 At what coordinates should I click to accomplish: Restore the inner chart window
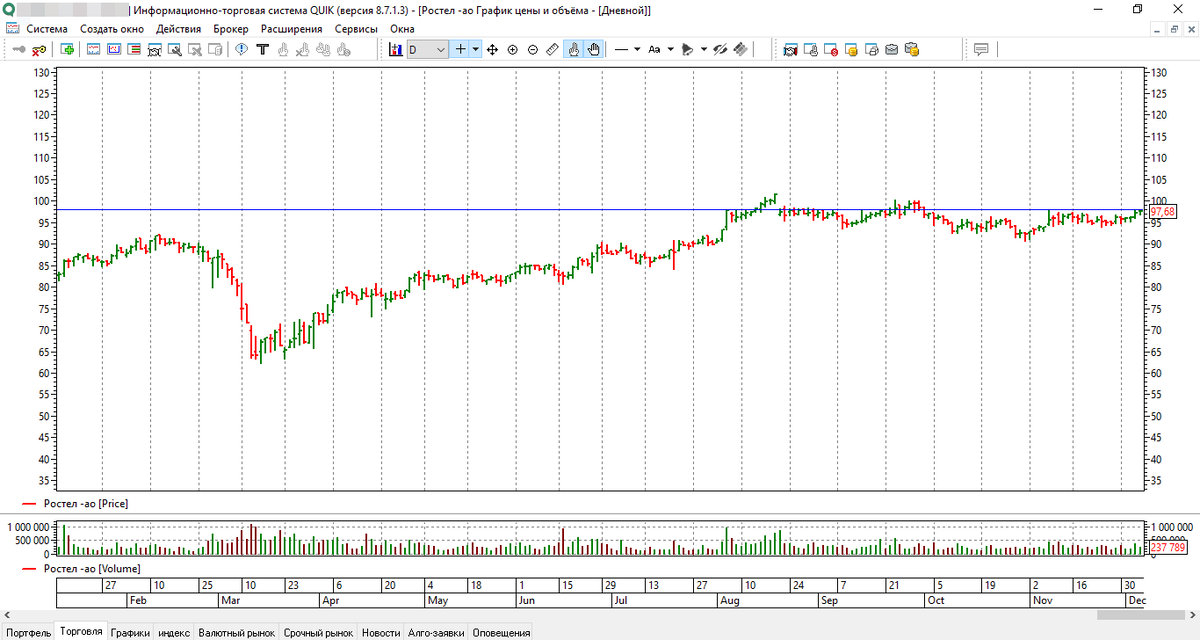coord(1172,29)
